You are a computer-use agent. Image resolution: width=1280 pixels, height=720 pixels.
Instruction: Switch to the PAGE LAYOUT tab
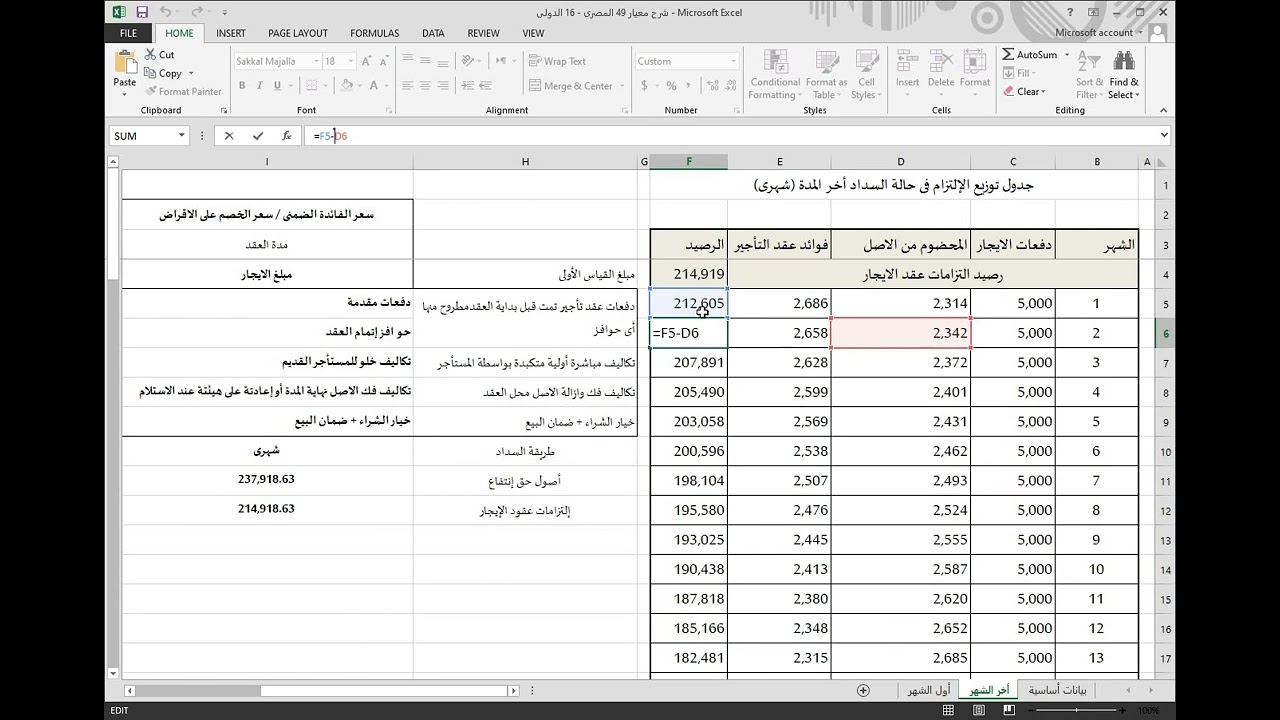[298, 33]
